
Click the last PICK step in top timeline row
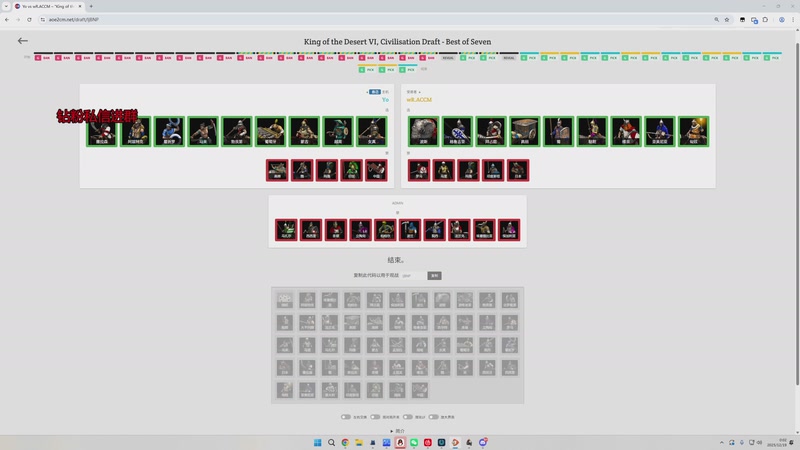pyautogui.click(x=772, y=58)
